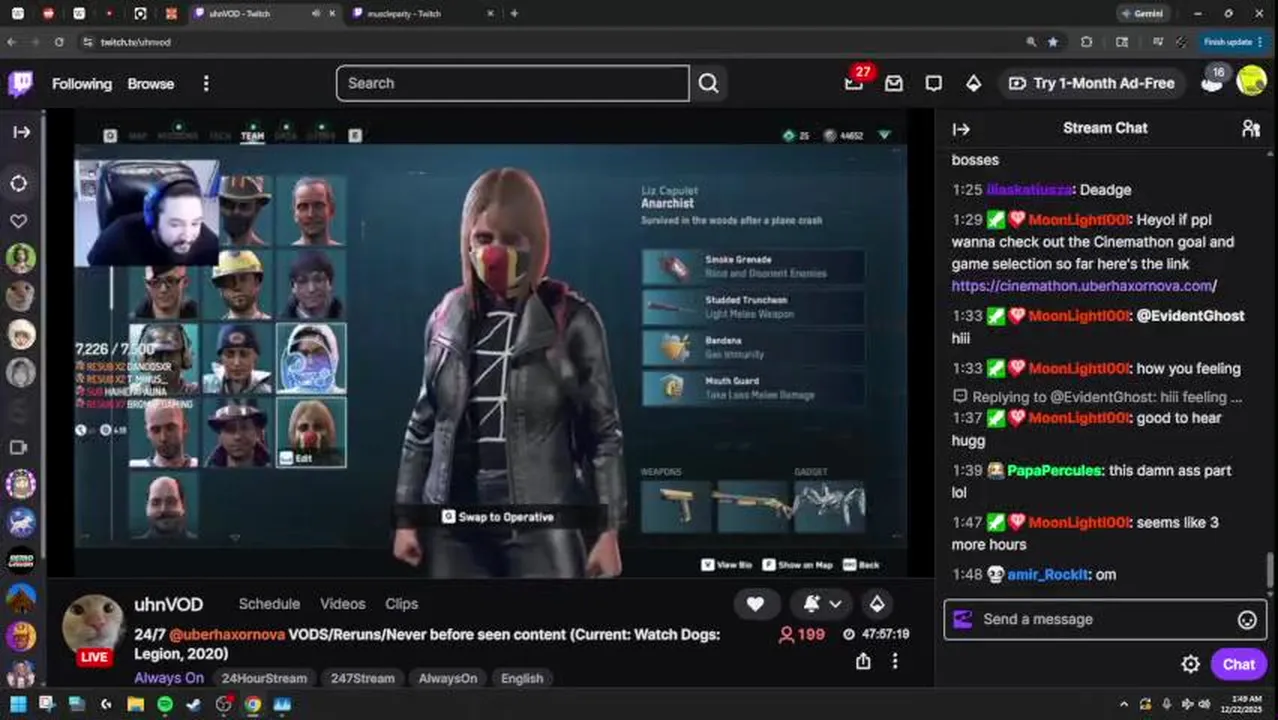Close the uhnVOD - Twitch browser tab
Screen dimensions: 1278x720
click(x=331, y=14)
